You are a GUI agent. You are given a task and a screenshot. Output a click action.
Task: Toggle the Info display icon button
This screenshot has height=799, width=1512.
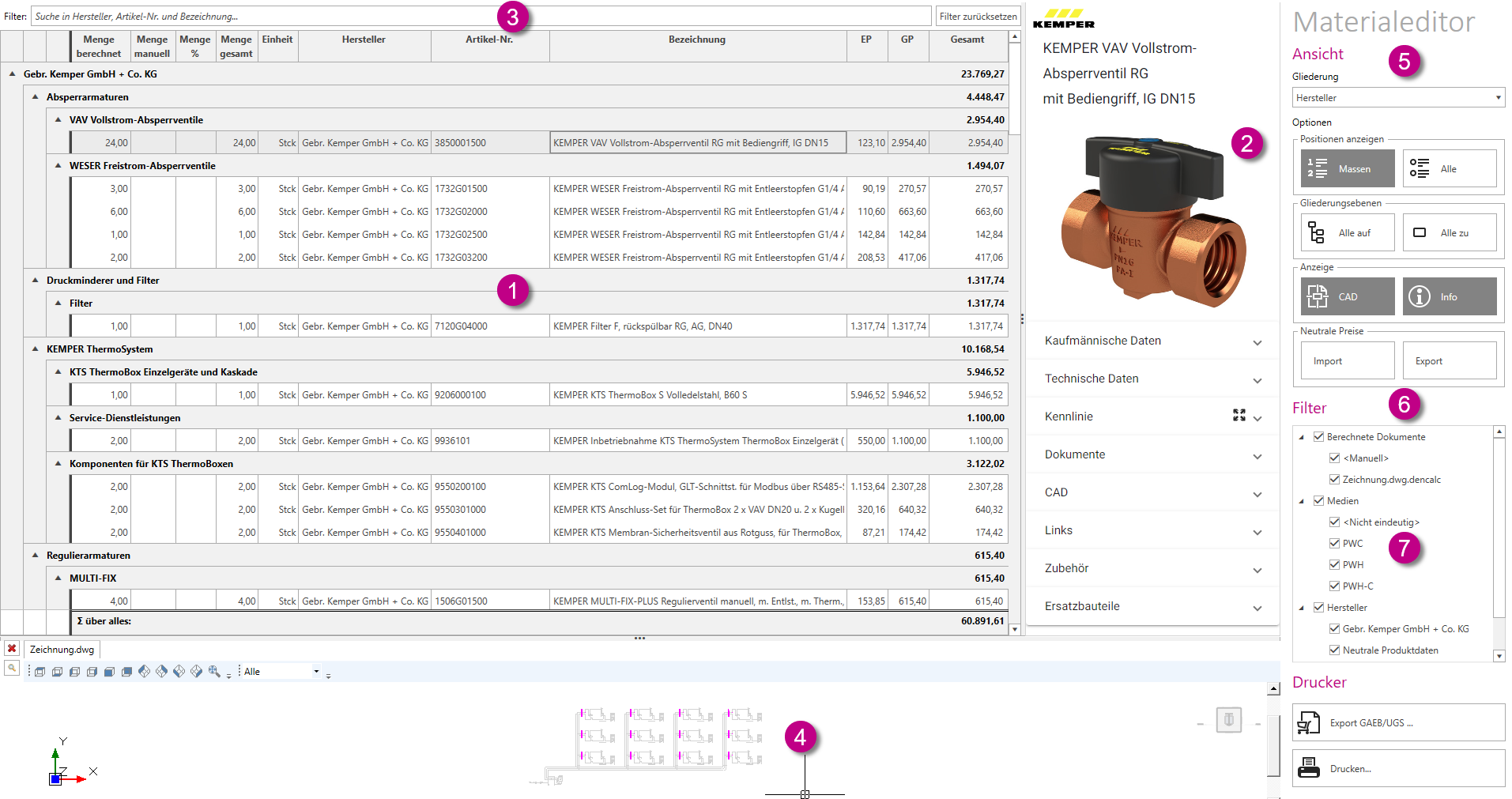click(x=1450, y=296)
